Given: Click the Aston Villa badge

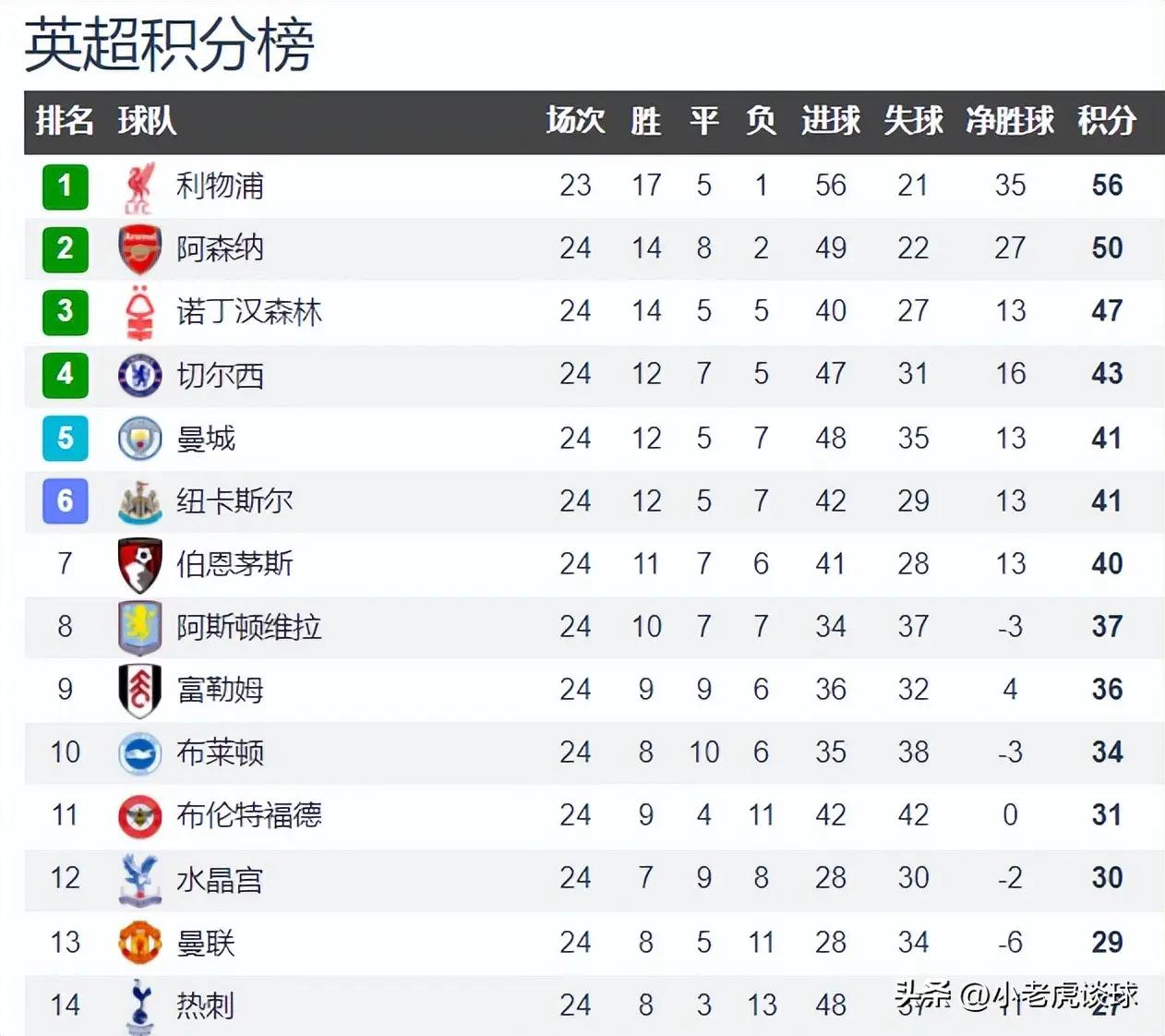Looking at the screenshot, I should [139, 627].
